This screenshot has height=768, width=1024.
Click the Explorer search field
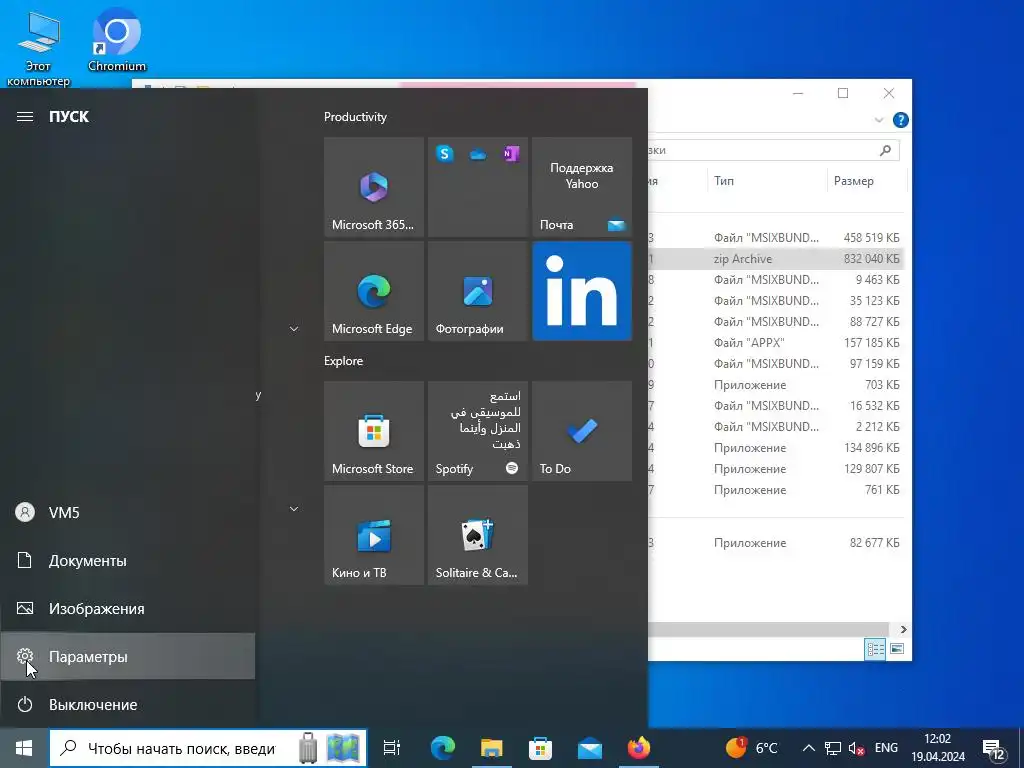[x=774, y=150]
